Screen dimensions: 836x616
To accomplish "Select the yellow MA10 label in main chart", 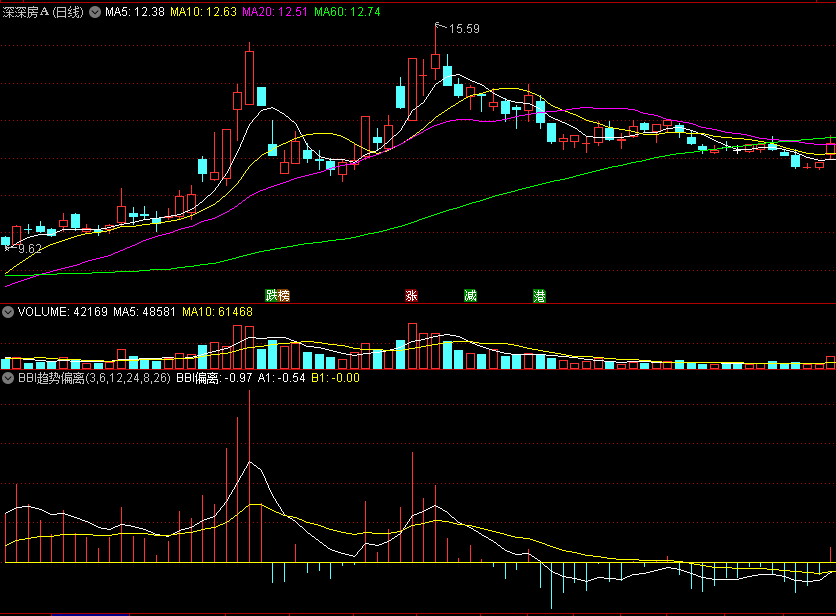I will pyautogui.click(x=203, y=12).
